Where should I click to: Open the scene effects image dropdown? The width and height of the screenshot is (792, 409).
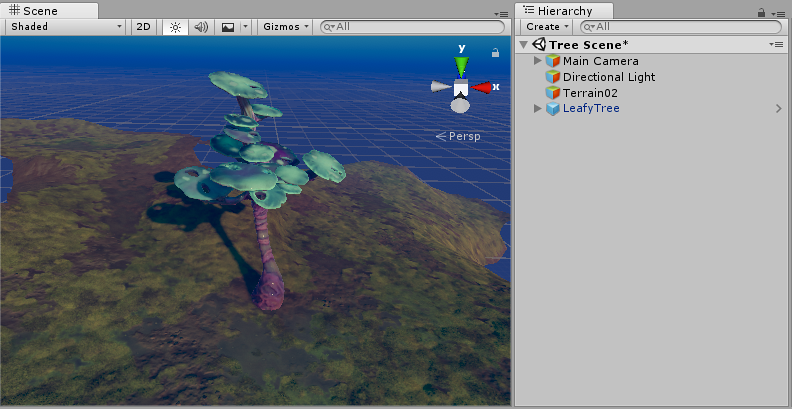coord(233,27)
